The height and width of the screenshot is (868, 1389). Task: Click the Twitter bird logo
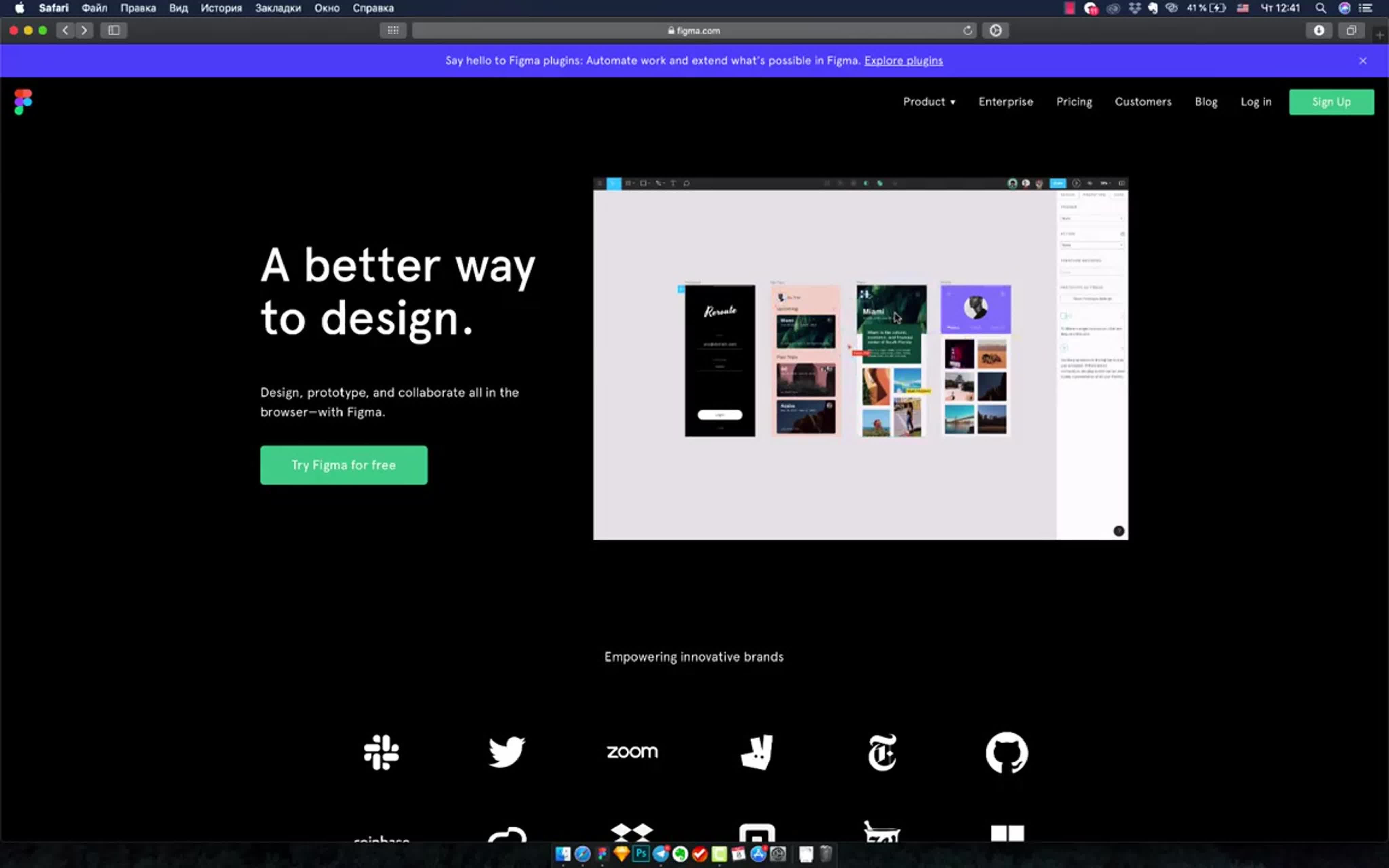(x=507, y=751)
